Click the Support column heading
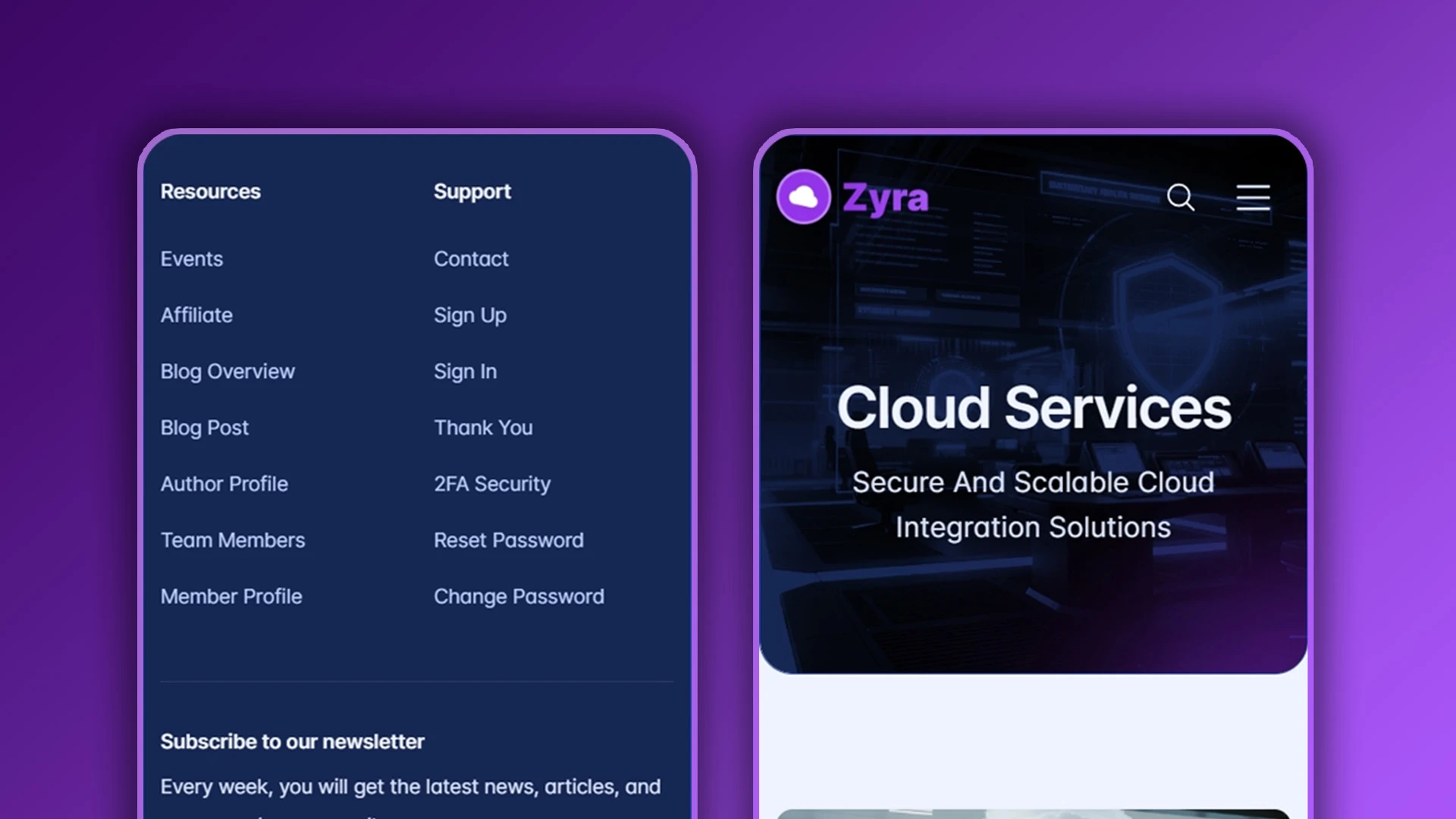The height and width of the screenshot is (819, 1456). point(472,192)
